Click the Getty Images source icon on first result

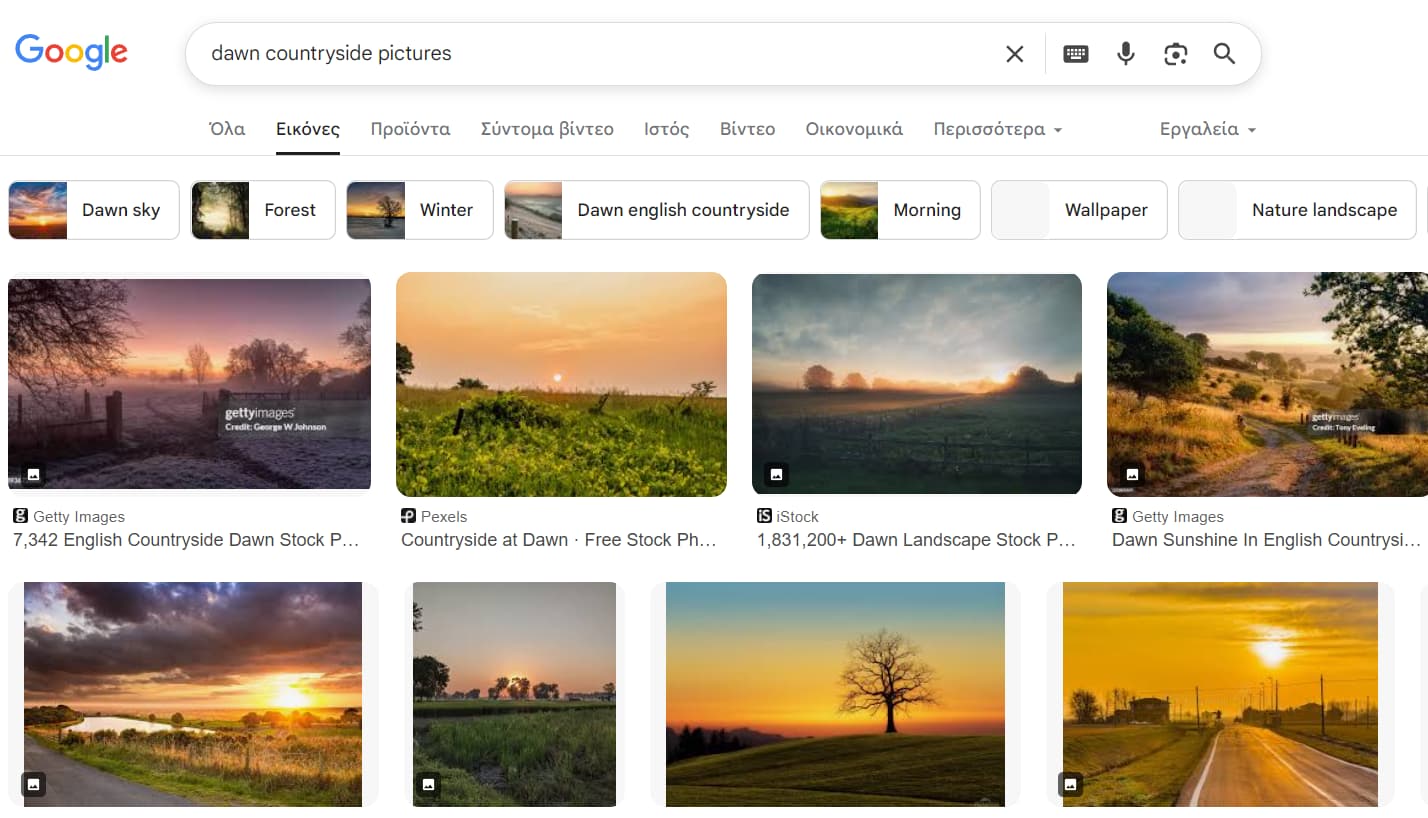coord(20,516)
